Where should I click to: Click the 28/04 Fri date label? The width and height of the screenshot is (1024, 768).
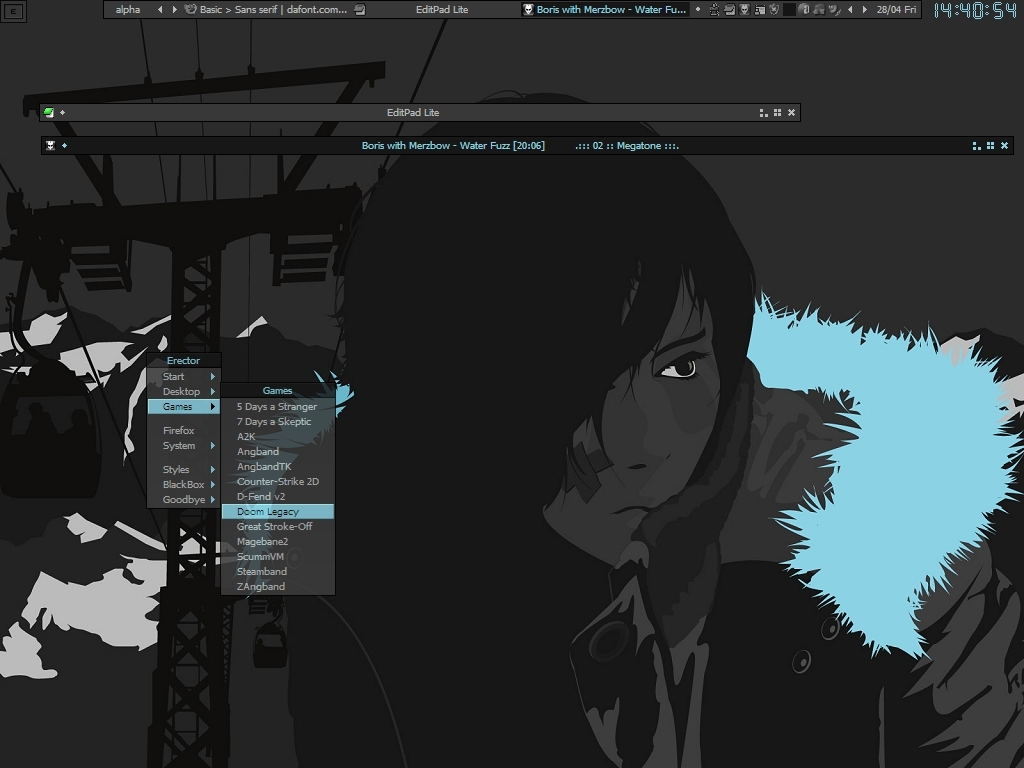tap(897, 10)
